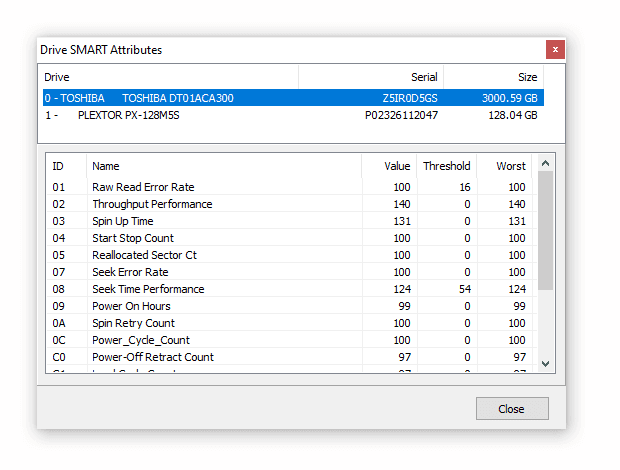Click the attributes list scrollbar thumb
This screenshot has height=470, width=620.
coord(546,231)
